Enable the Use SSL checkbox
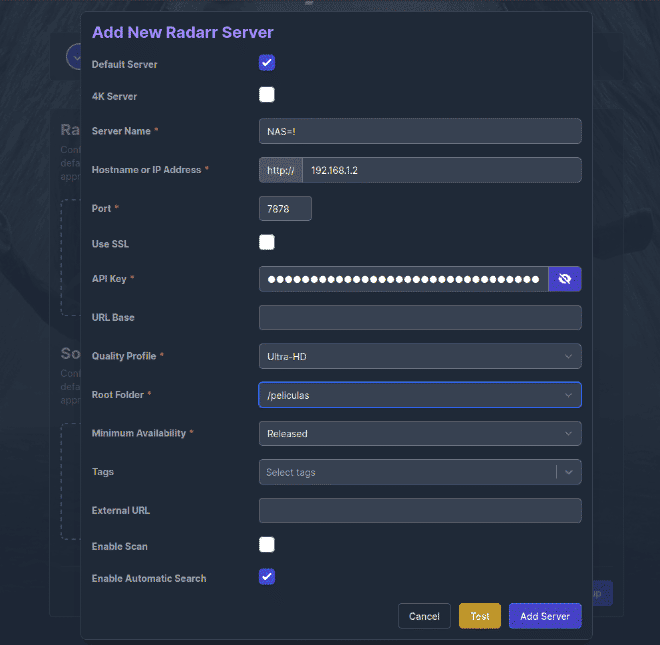Viewport: 660px width, 645px height. pyautogui.click(x=267, y=242)
